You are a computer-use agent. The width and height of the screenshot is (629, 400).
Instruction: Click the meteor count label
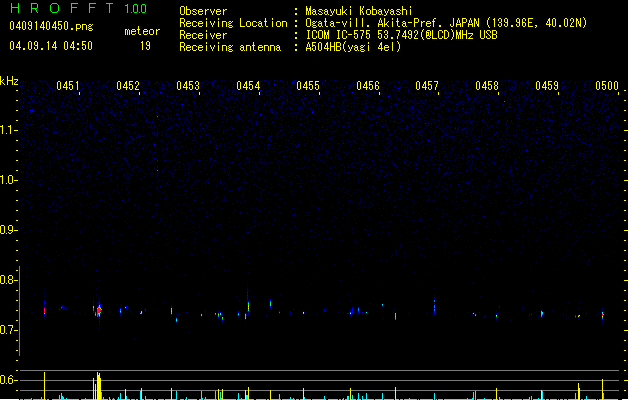(142, 31)
